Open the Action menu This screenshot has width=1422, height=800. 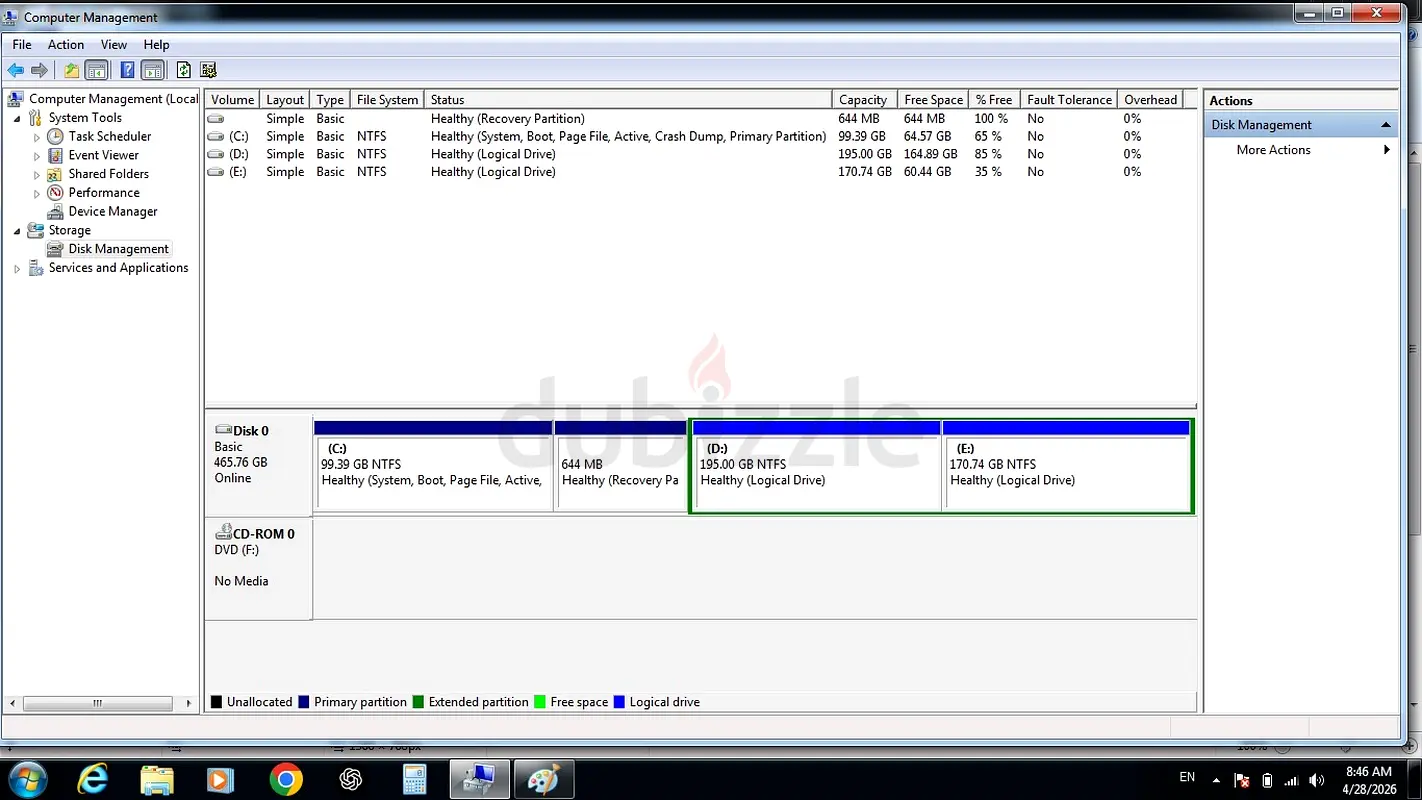pos(66,45)
